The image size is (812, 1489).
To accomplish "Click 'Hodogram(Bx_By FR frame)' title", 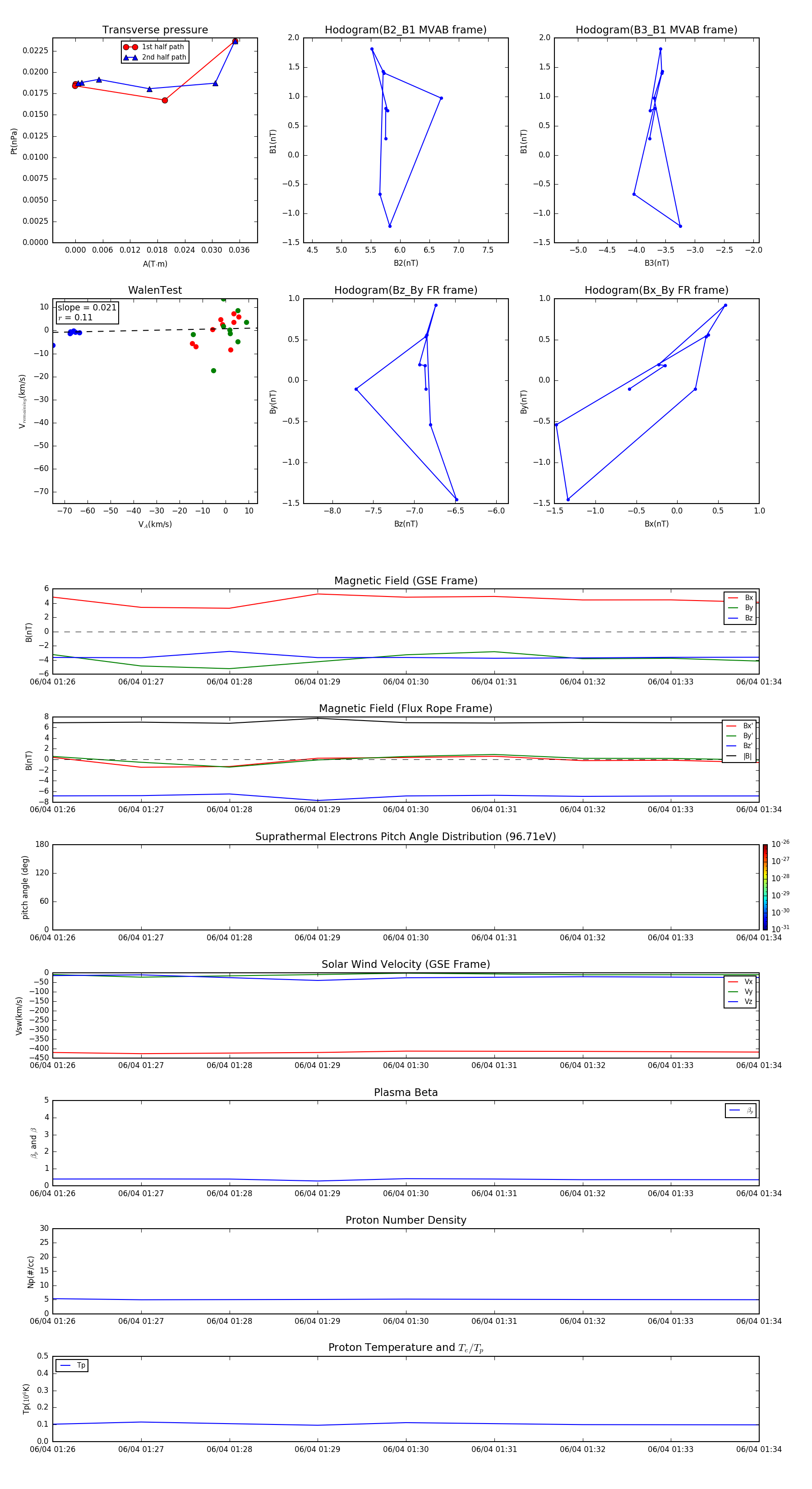I will pos(656,290).
